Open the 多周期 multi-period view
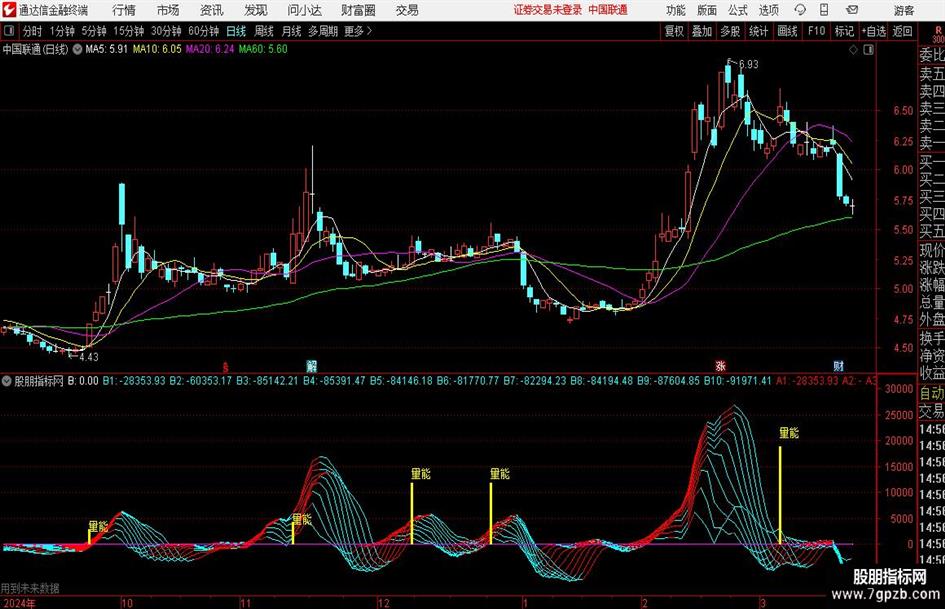The height and width of the screenshot is (609, 945). [323, 31]
